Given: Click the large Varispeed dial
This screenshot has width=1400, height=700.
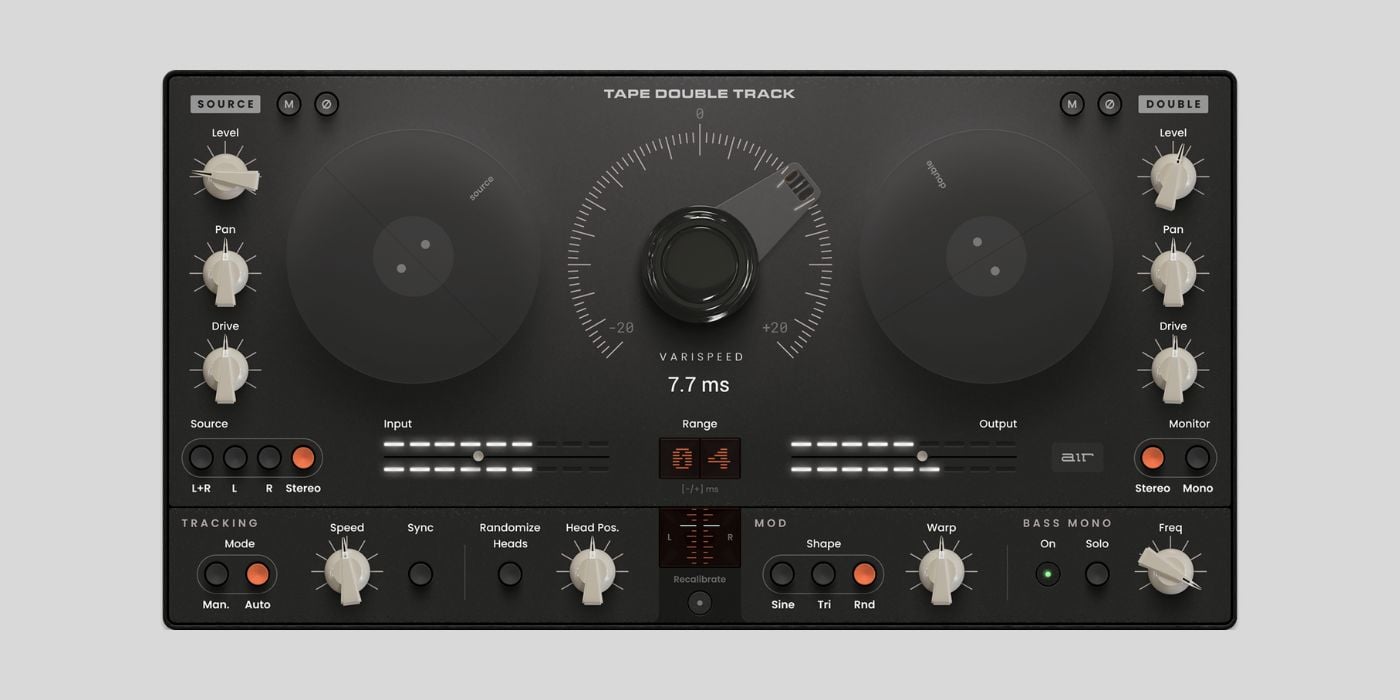Looking at the screenshot, I should click(x=700, y=260).
